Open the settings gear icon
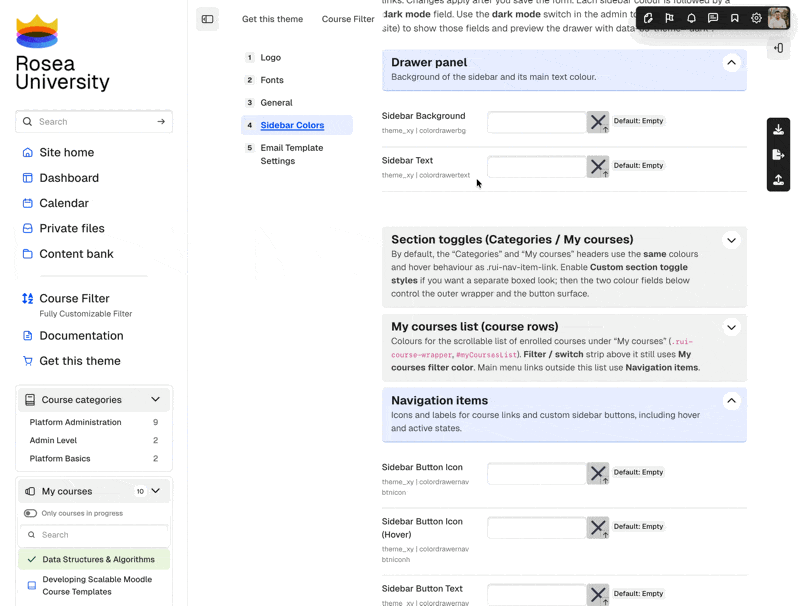This screenshot has height=606, width=800. (x=756, y=18)
